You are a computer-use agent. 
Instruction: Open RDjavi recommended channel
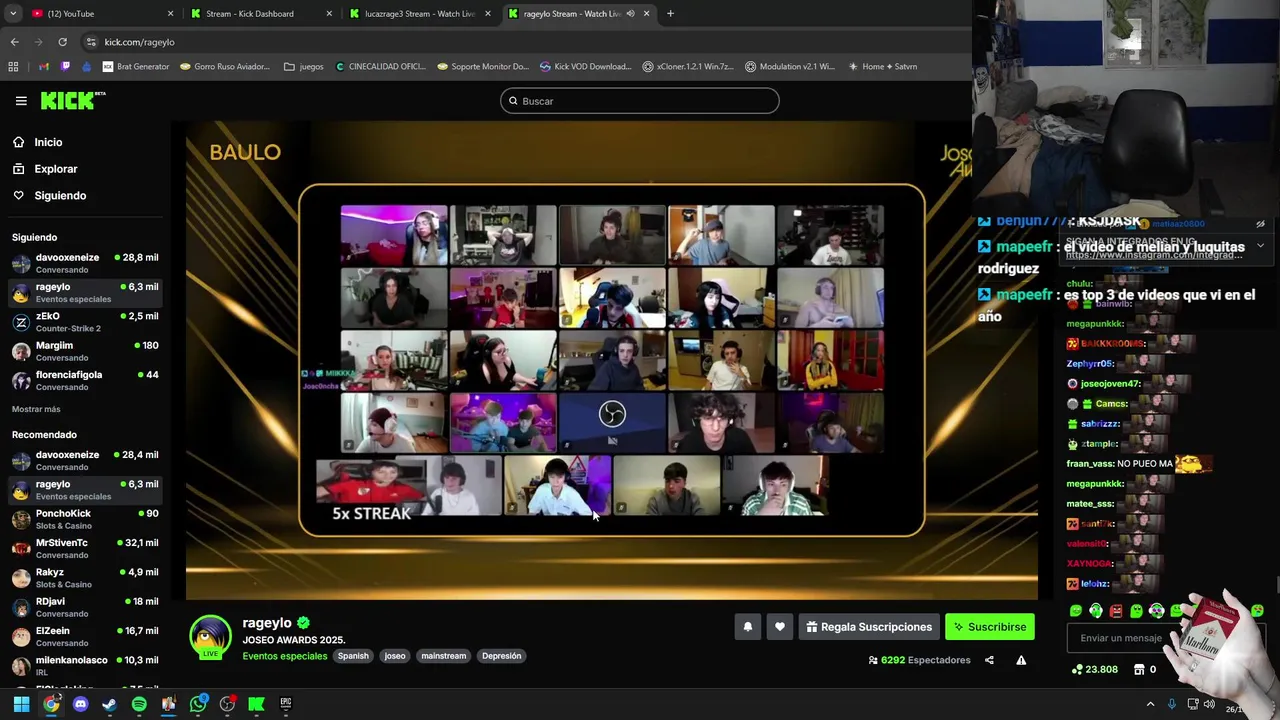click(x=85, y=607)
